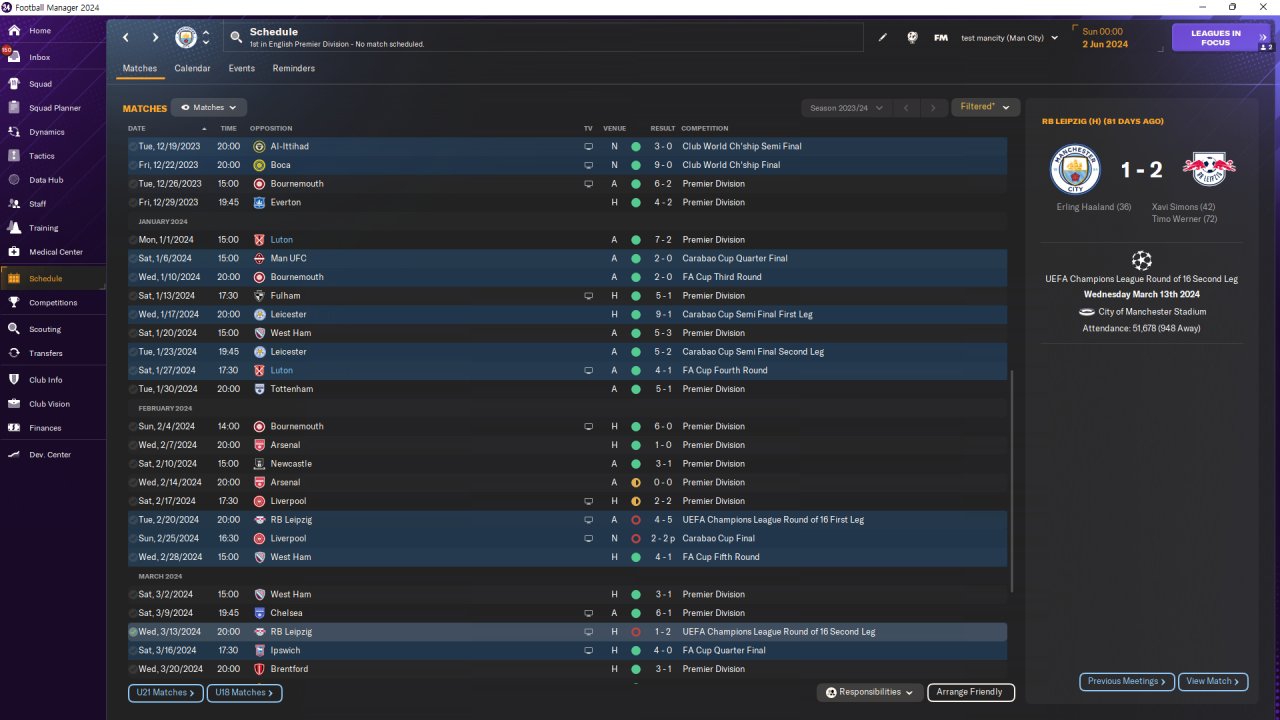Click the date Sun 00:00 2 Jun 2024
The height and width of the screenshot is (720, 1280).
[1105, 38]
